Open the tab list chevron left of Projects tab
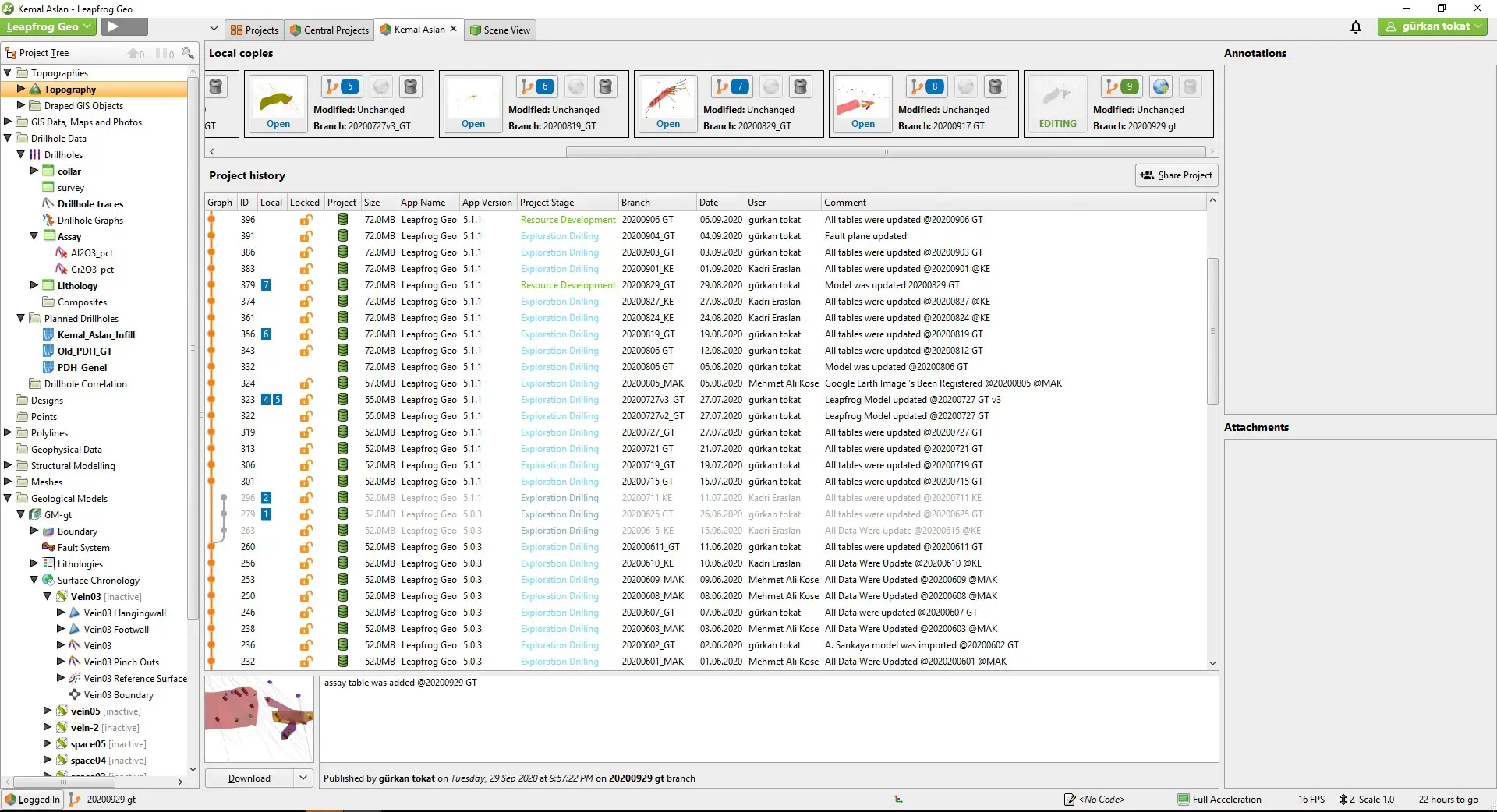This screenshot has width=1497, height=812. (x=214, y=29)
